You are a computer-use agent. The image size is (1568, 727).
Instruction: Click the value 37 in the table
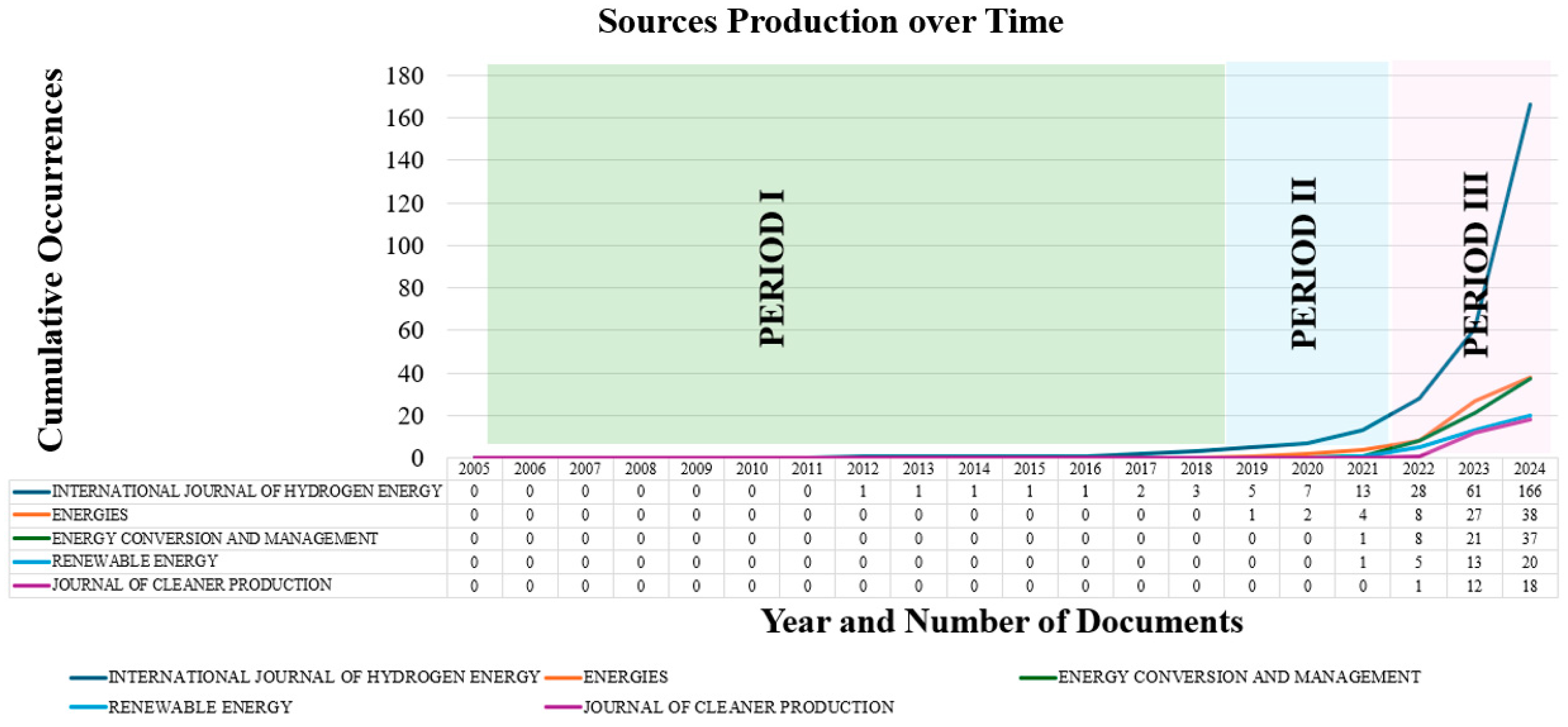click(1529, 539)
